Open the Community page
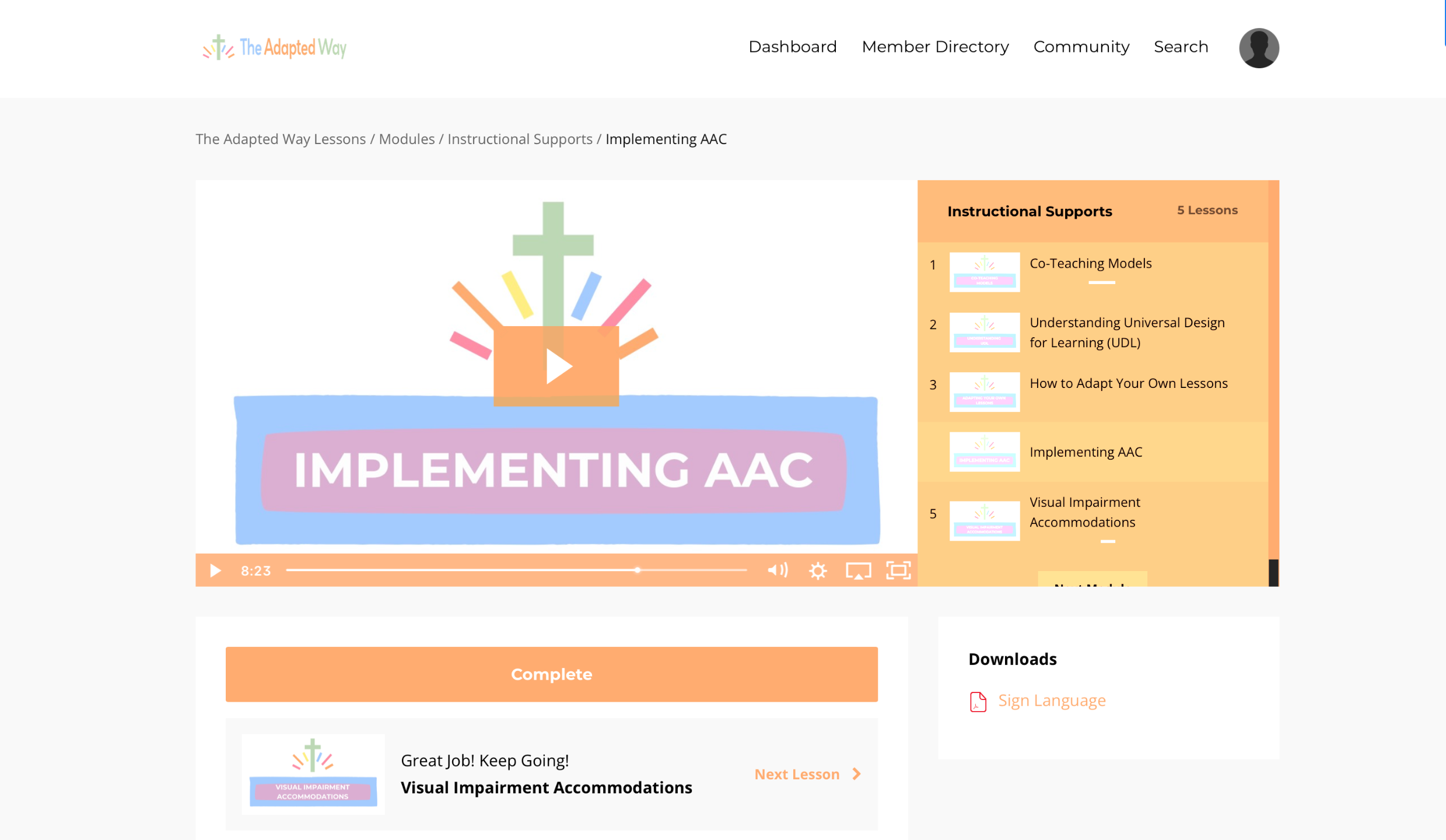Viewport: 1446px width, 840px height. click(x=1081, y=47)
